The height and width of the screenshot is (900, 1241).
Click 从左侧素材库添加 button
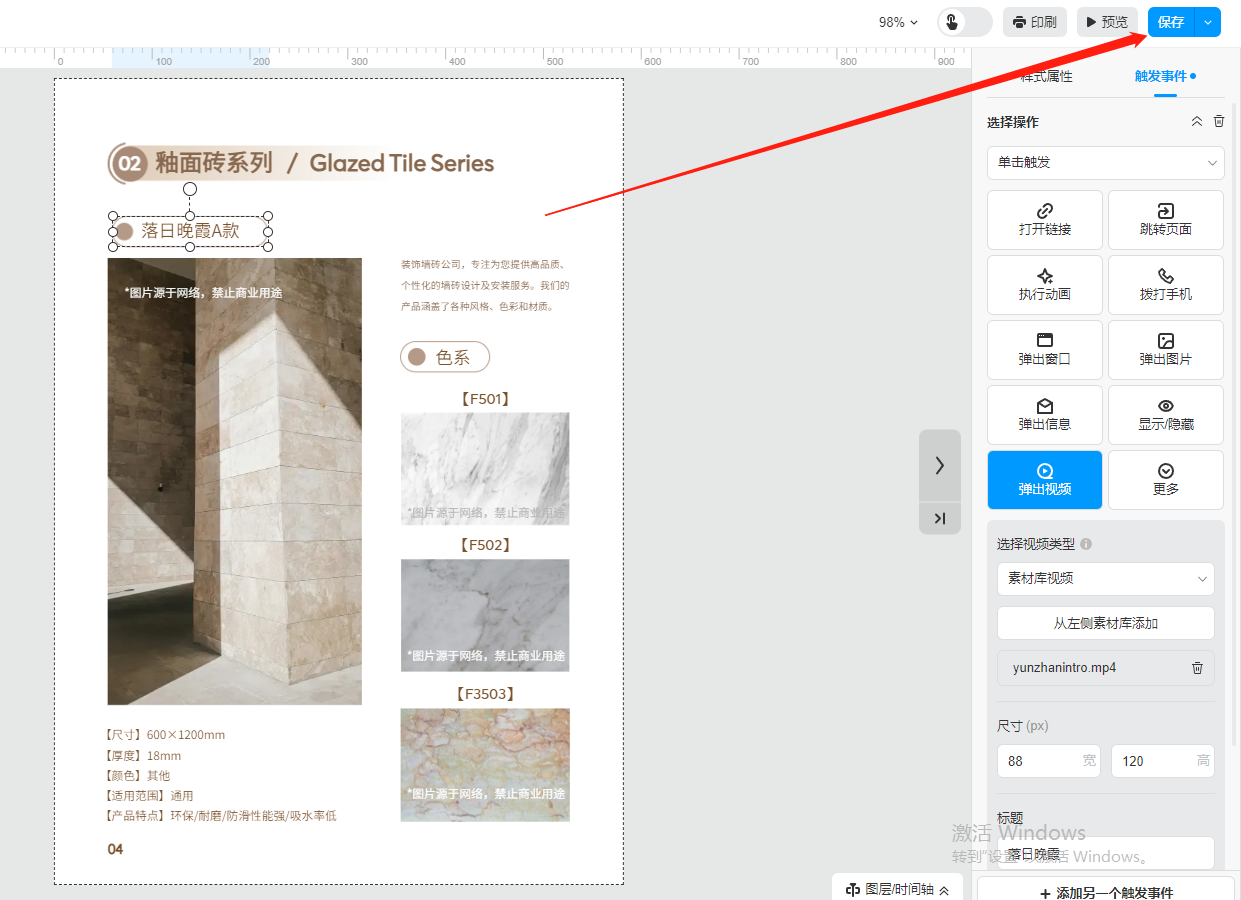(1105, 623)
